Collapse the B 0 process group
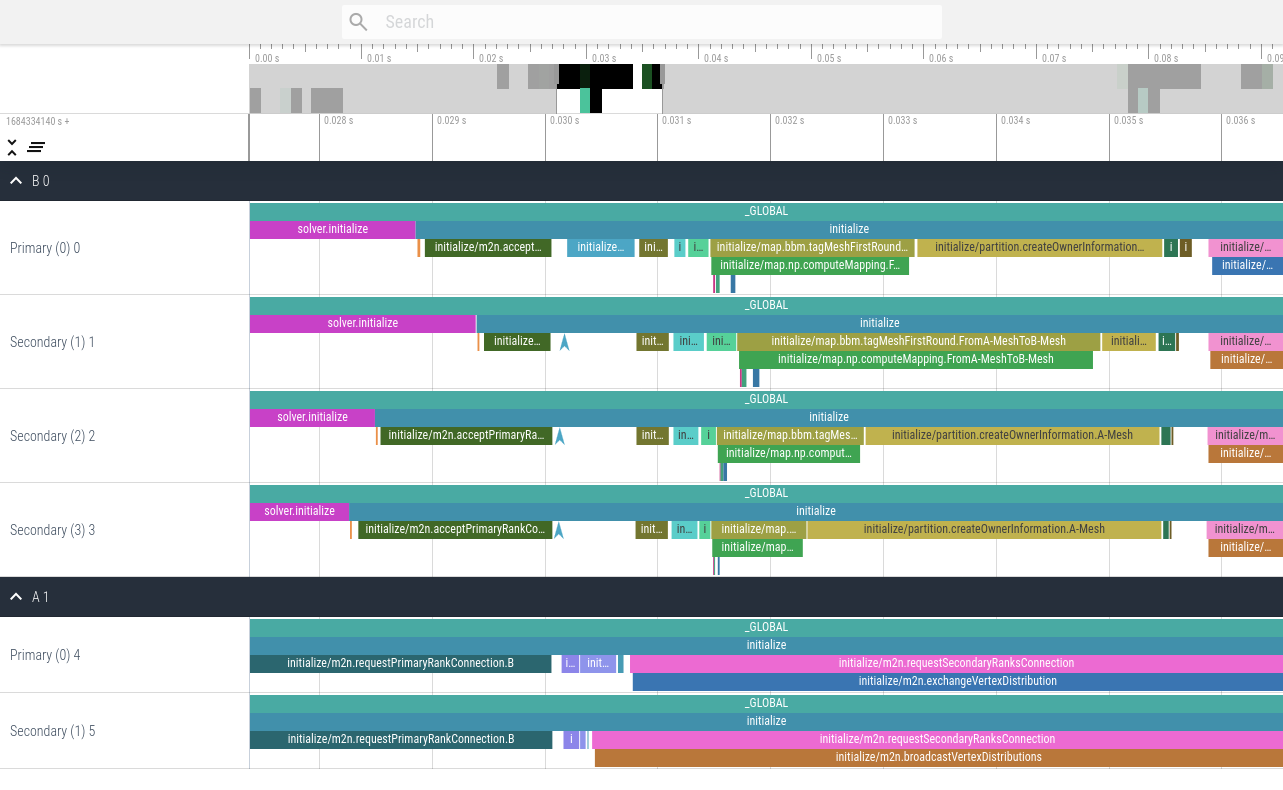This screenshot has height=790, width=1283. coord(15,181)
